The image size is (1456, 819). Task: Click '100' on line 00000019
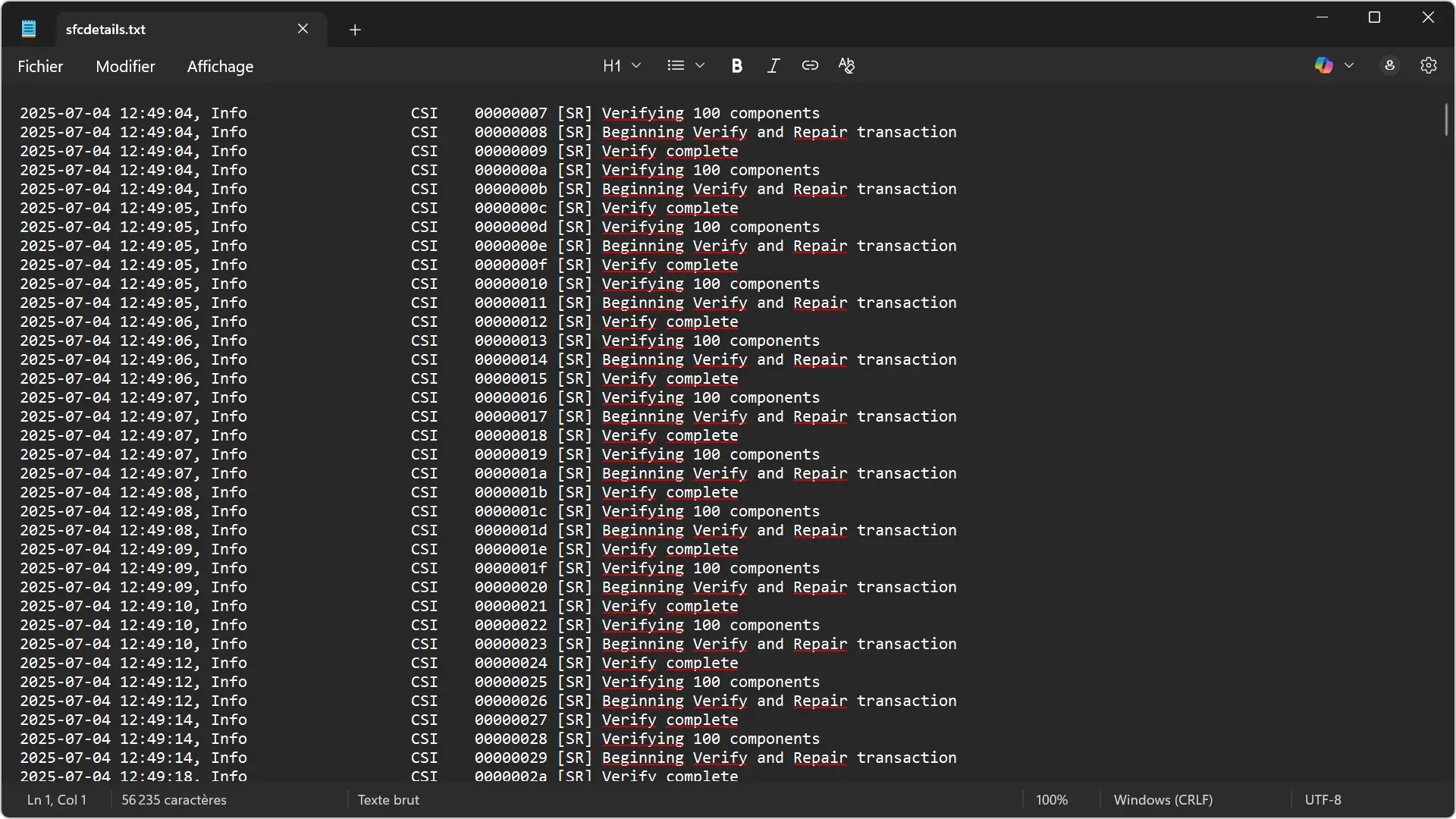(x=706, y=454)
